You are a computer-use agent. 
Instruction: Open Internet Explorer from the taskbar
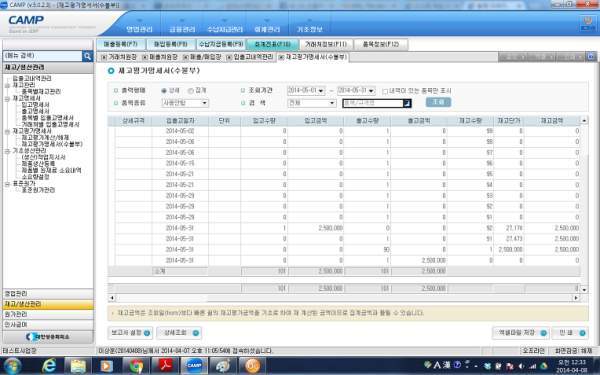49,365
